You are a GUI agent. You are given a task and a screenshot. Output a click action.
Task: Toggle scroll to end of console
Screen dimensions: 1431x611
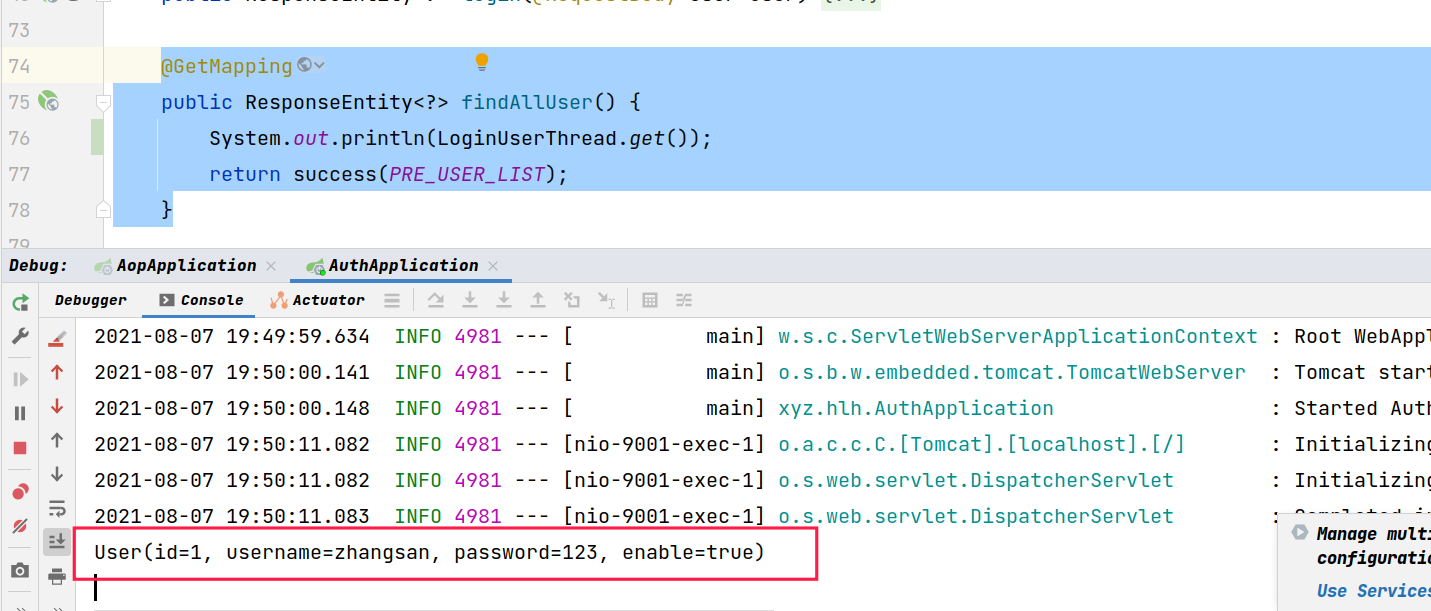pyautogui.click(x=57, y=541)
